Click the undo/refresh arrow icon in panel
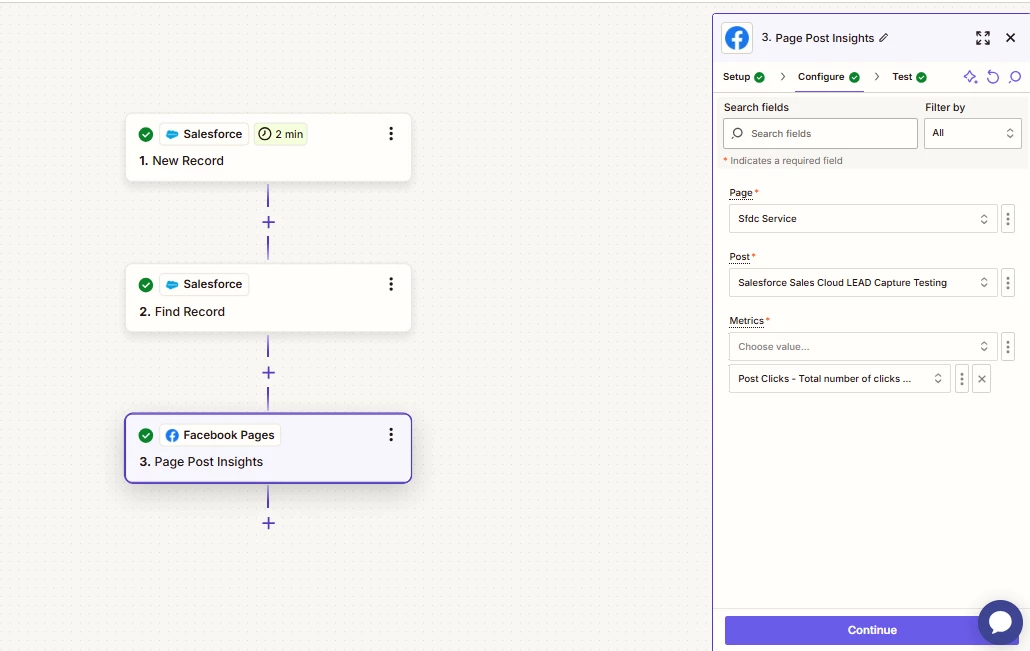 (993, 77)
